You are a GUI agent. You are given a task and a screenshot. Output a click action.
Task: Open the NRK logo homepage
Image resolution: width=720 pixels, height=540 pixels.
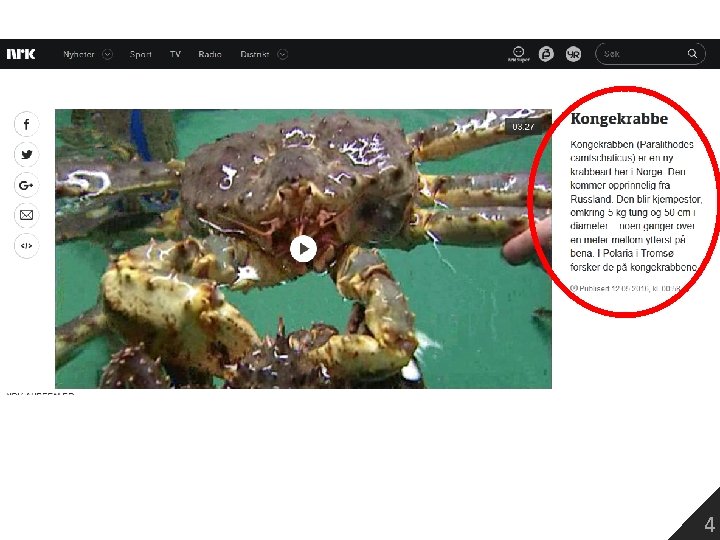click(21, 54)
